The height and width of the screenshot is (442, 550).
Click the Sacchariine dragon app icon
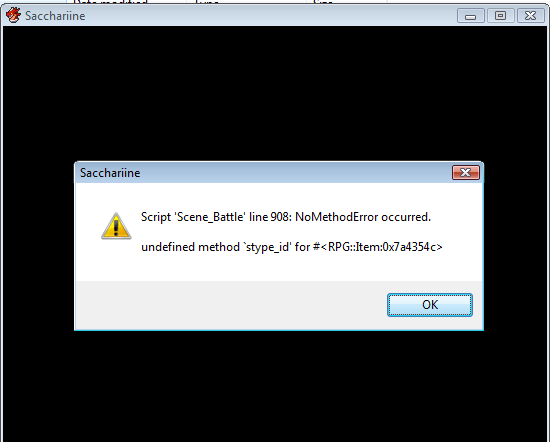[x=13, y=15]
